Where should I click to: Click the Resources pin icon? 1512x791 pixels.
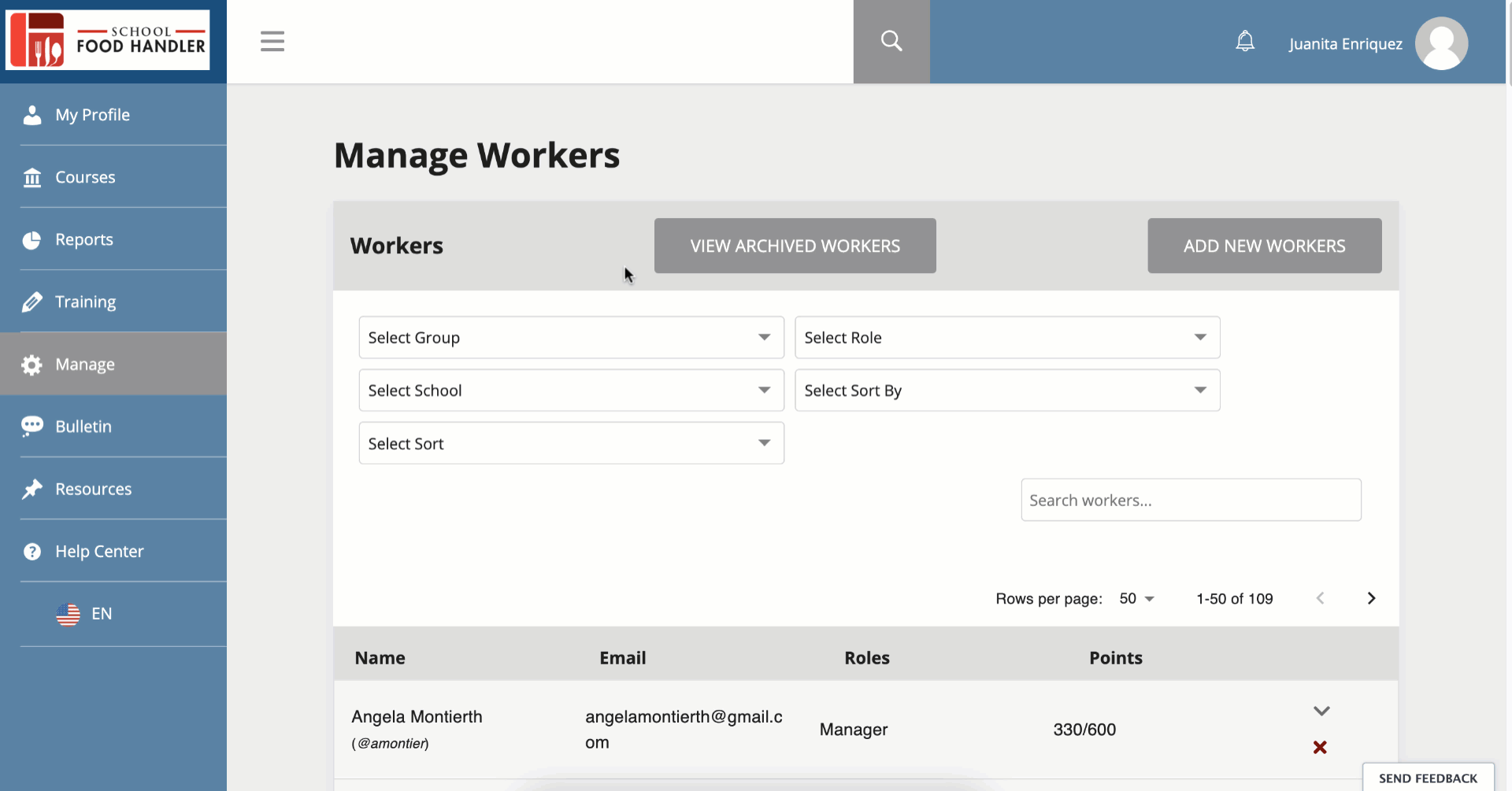[x=32, y=489]
